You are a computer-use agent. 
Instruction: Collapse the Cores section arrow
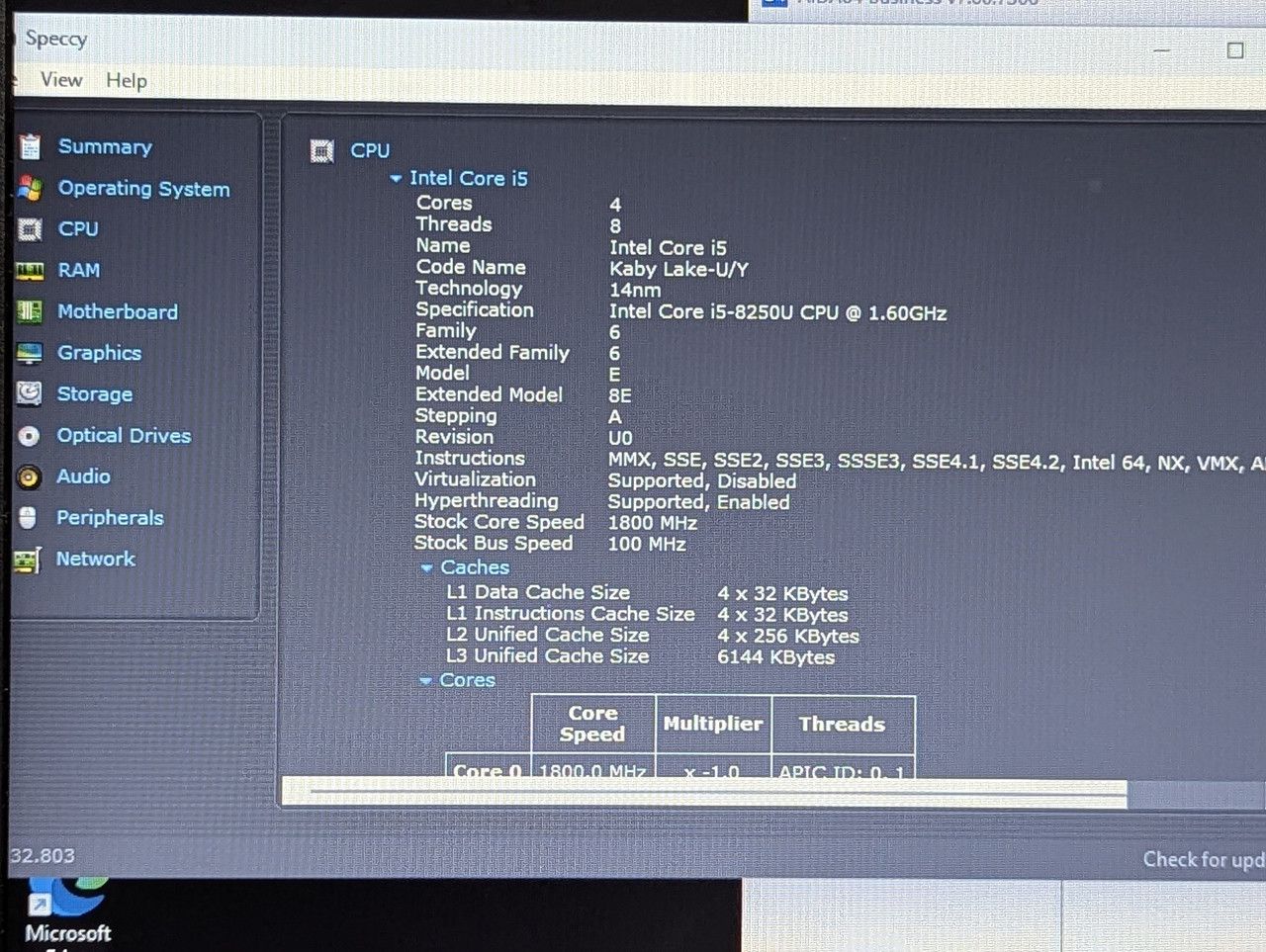[x=425, y=681]
